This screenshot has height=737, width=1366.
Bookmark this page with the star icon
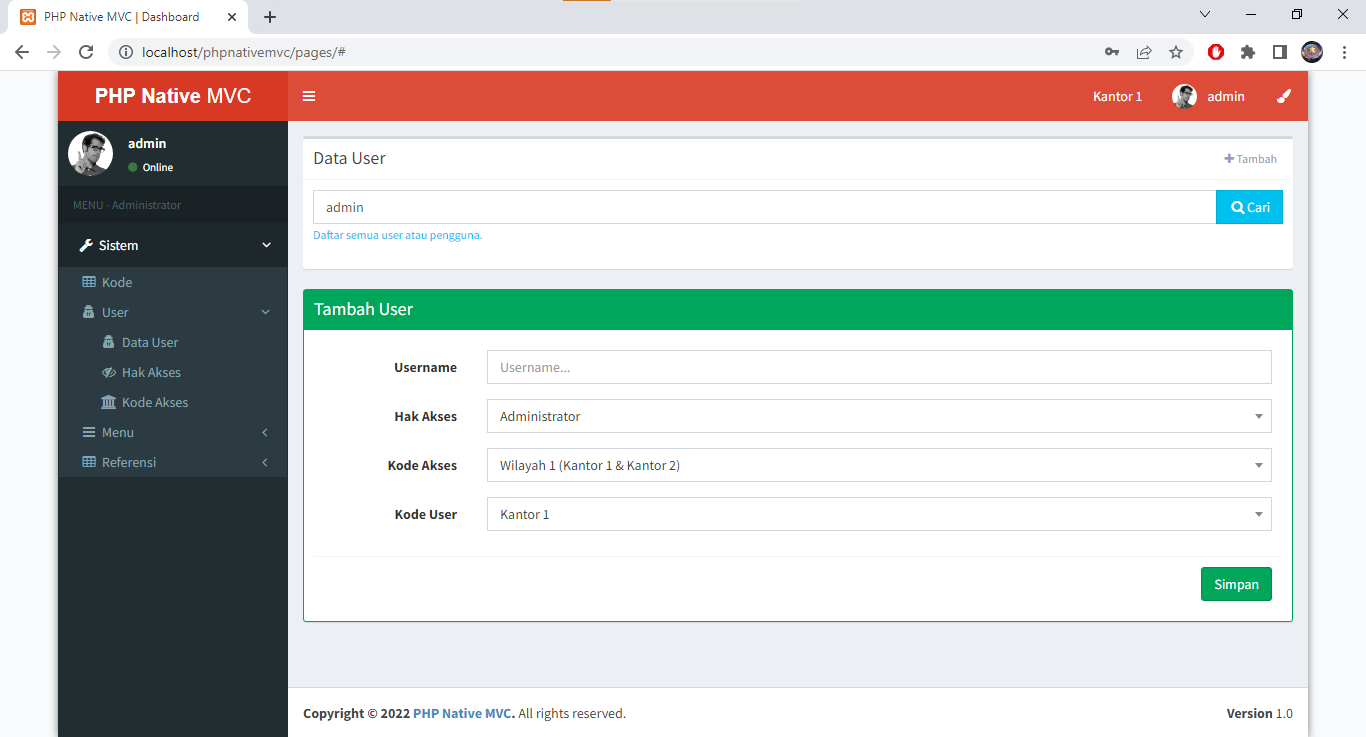tap(1176, 52)
